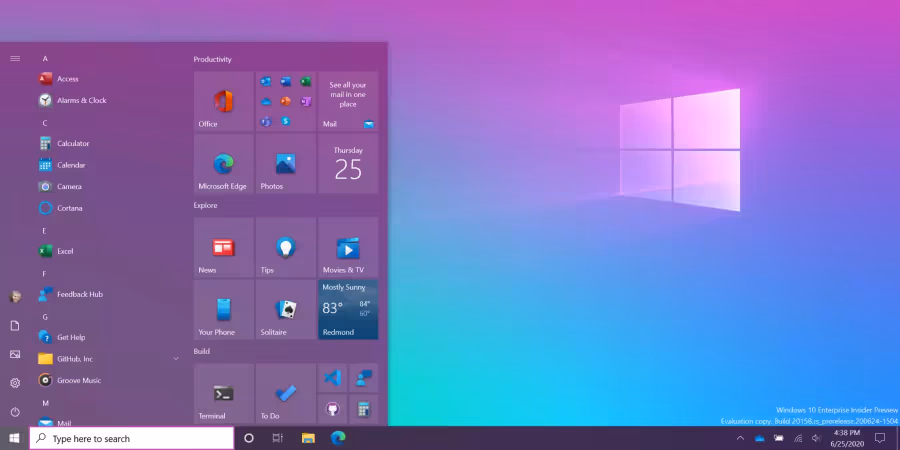
Task: Click the Power button in Start sidebar
Action: click(15, 412)
